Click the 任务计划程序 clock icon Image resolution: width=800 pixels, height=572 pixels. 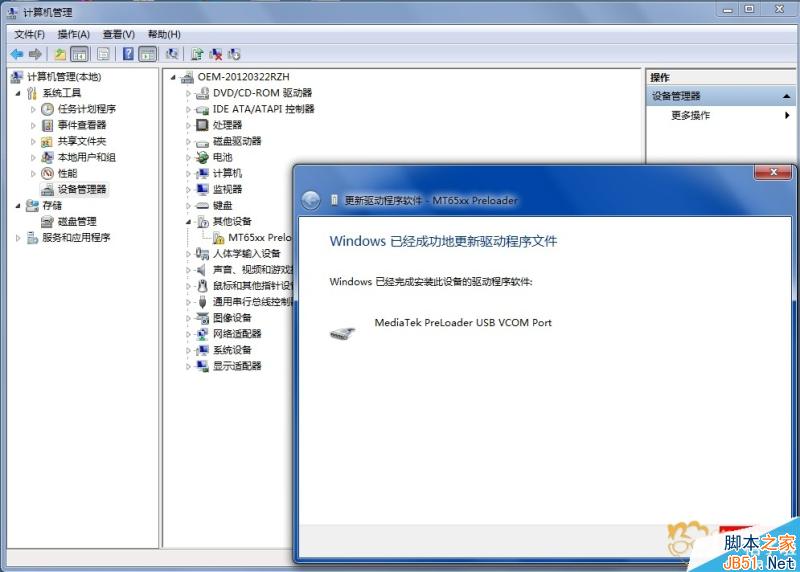[x=47, y=109]
